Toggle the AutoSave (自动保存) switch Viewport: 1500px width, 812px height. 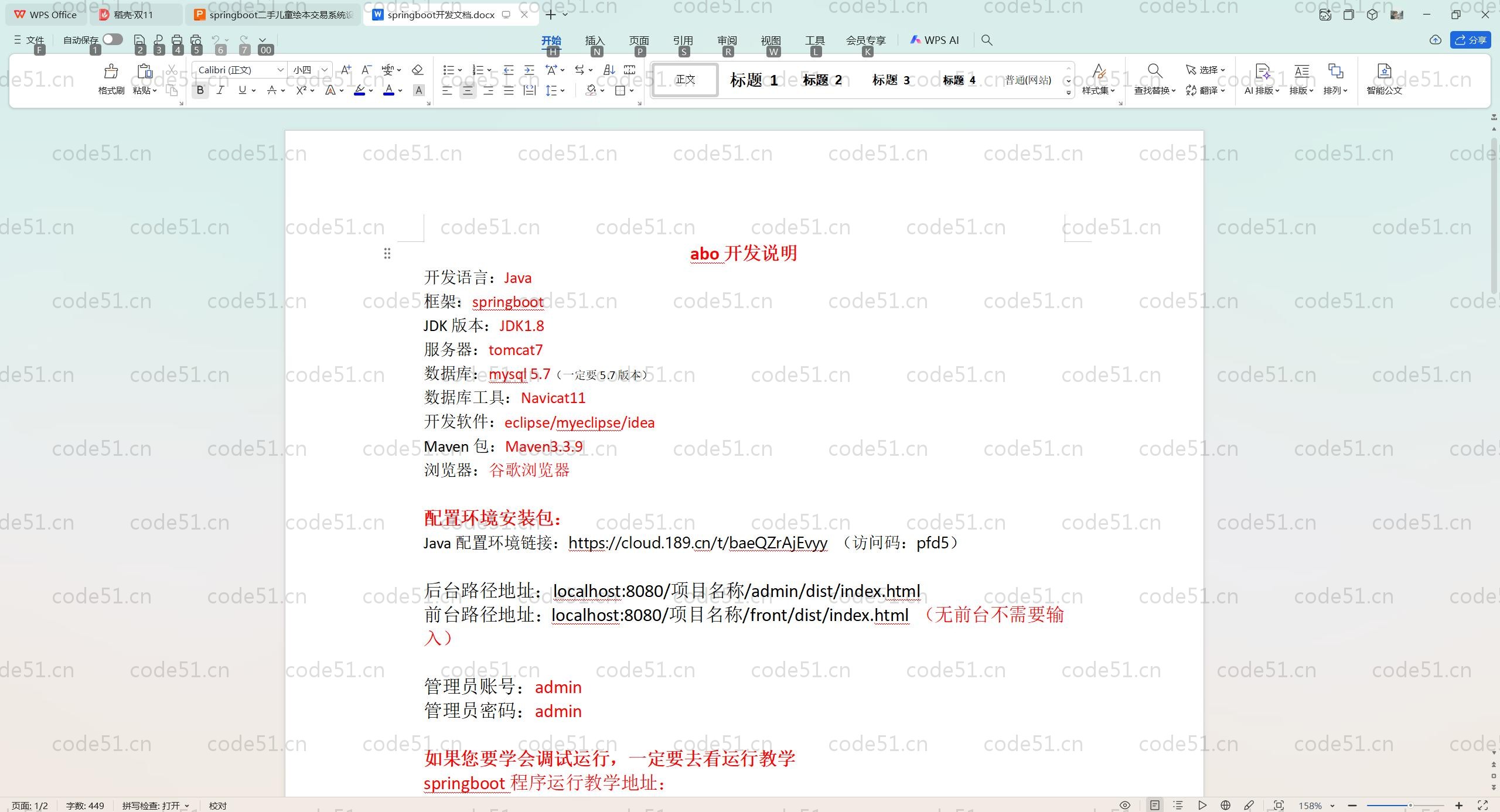(112, 39)
